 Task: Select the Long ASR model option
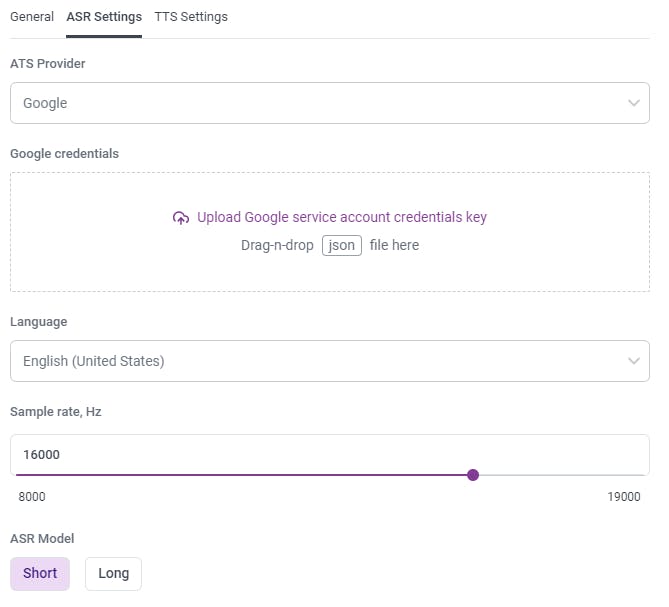click(113, 574)
